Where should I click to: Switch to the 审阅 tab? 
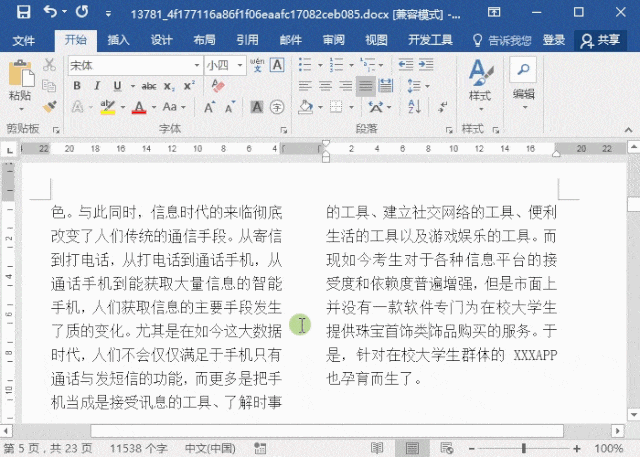(333, 40)
